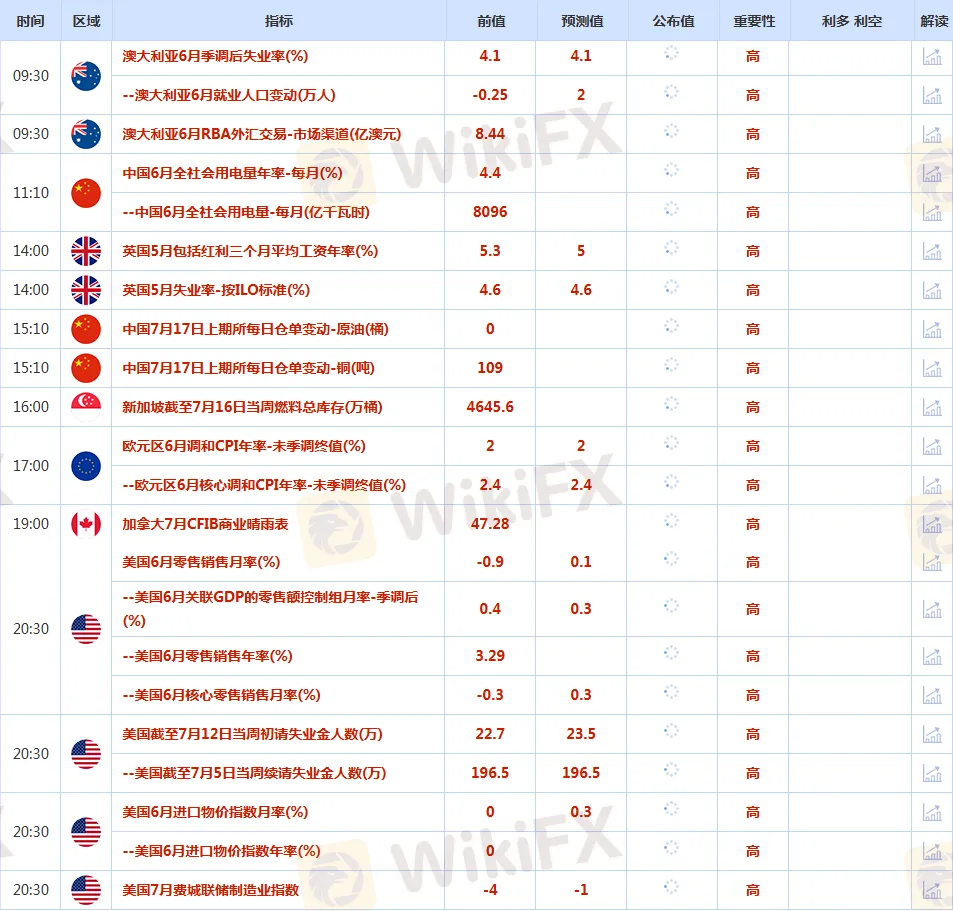Click the Singapore flag icon in the 16:00 row
The image size is (953, 911).
click(x=86, y=407)
